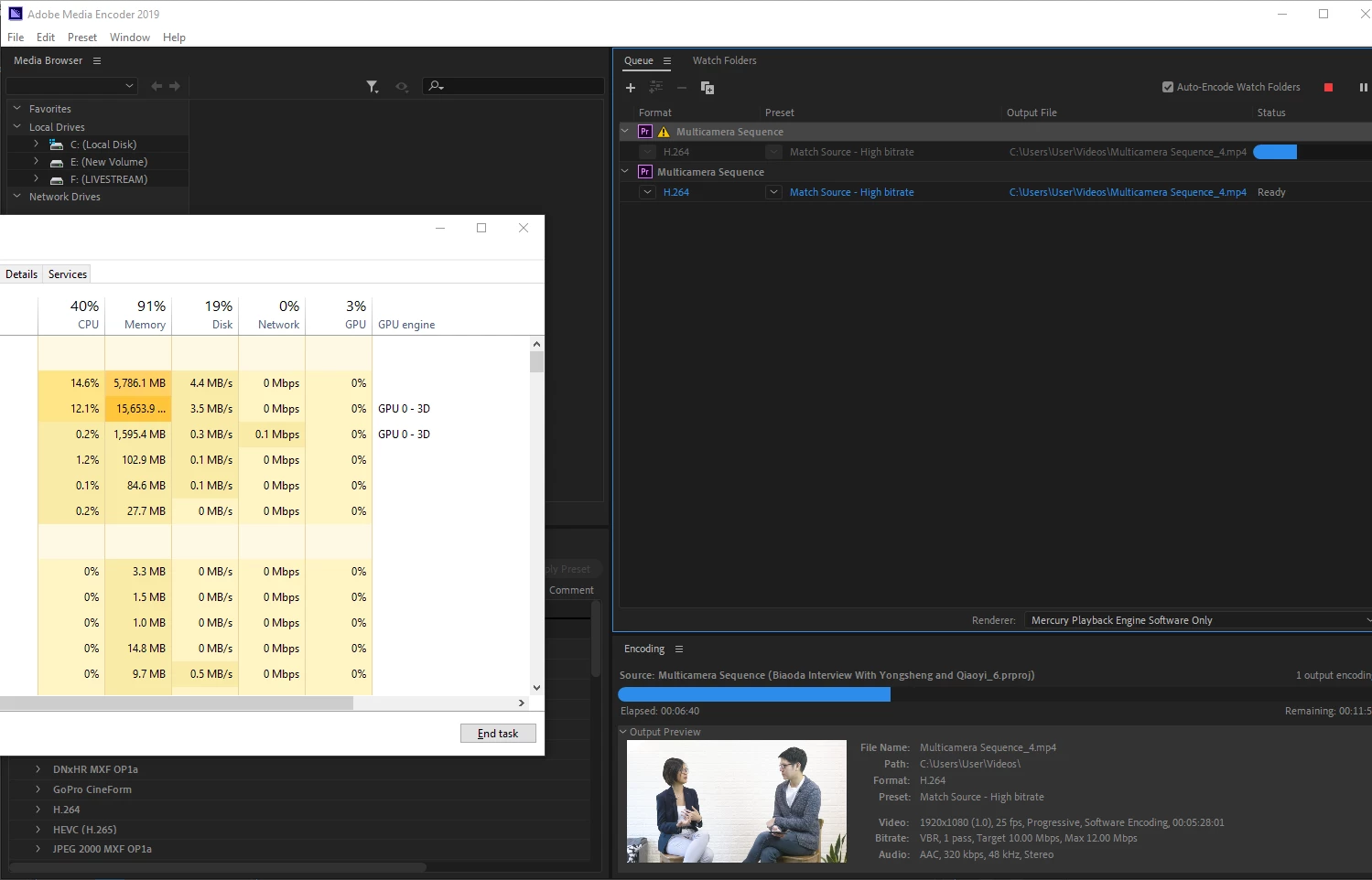This screenshot has width=1372, height=880.
Task: Click the blue Multicamera Sequence_4.mp4 output path link
Action: 1128,192
